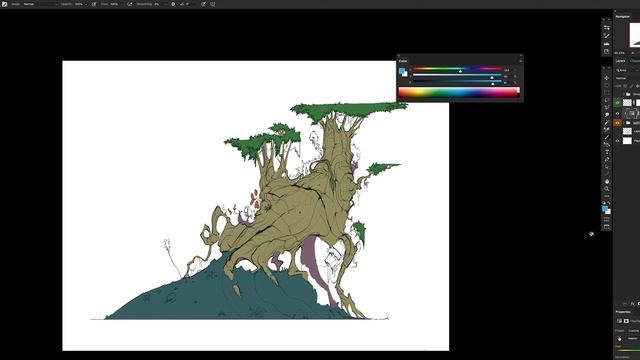640x360 pixels.
Task: Toggle pressure for size icon
Action: 203,4
